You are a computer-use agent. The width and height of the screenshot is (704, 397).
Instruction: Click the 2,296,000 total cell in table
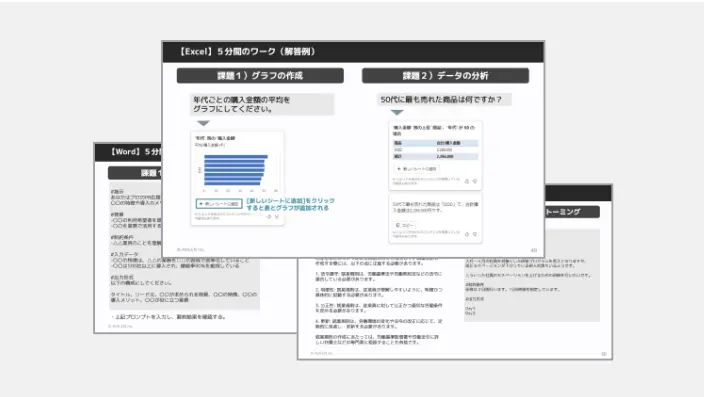[445, 157]
